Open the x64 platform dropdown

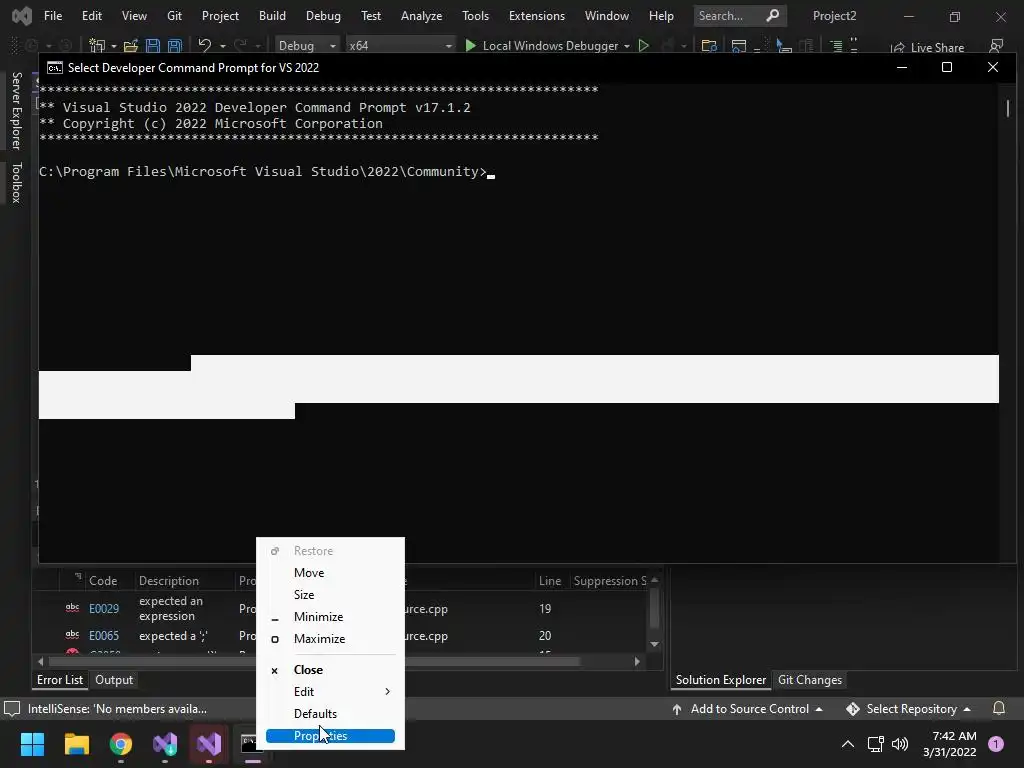[400, 46]
